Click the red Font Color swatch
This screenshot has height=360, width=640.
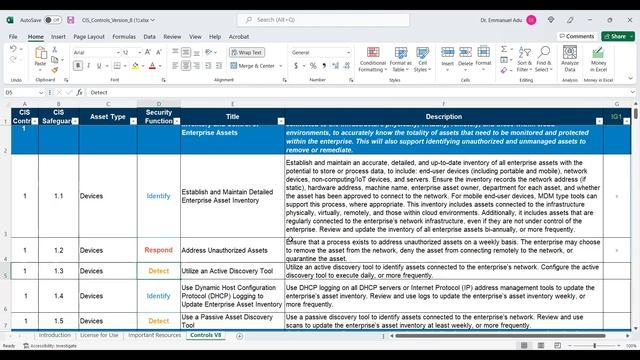point(152,66)
